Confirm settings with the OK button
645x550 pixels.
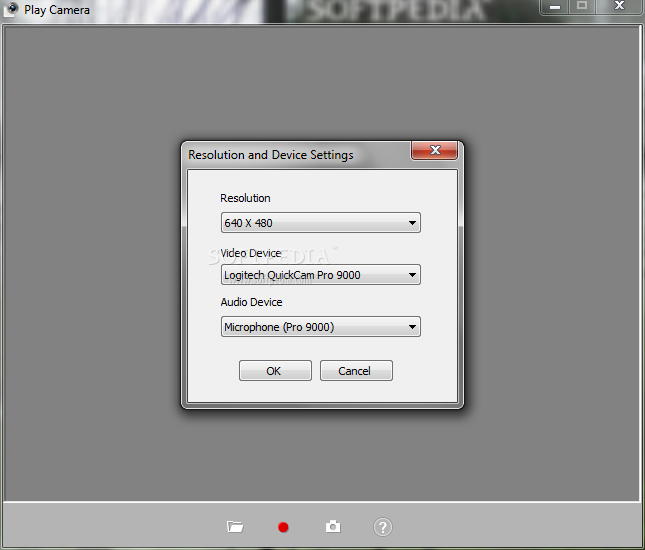pos(275,371)
